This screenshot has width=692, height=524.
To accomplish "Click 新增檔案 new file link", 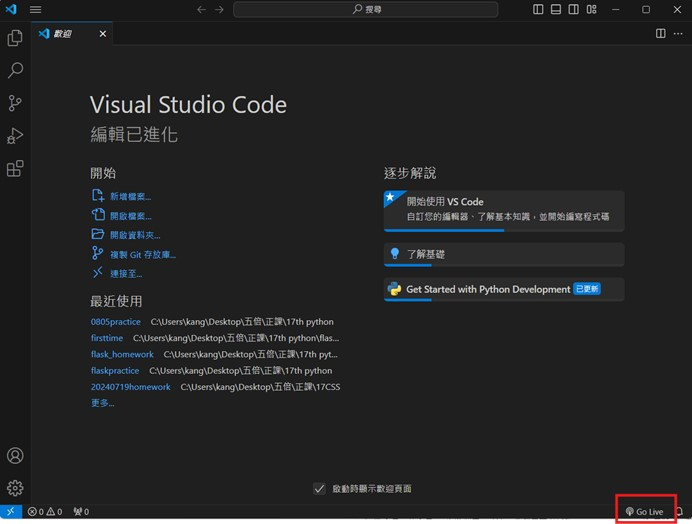I will click(131, 196).
